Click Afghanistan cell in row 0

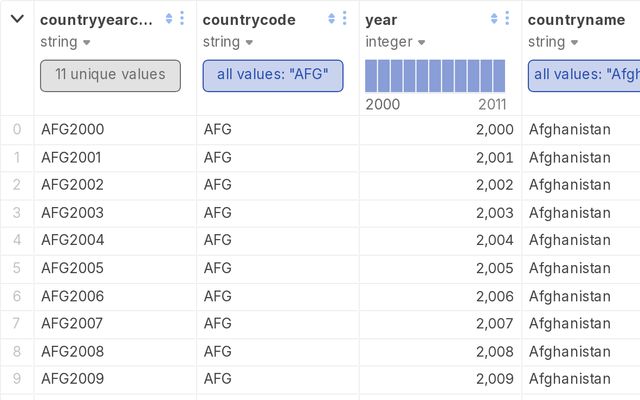coord(569,129)
